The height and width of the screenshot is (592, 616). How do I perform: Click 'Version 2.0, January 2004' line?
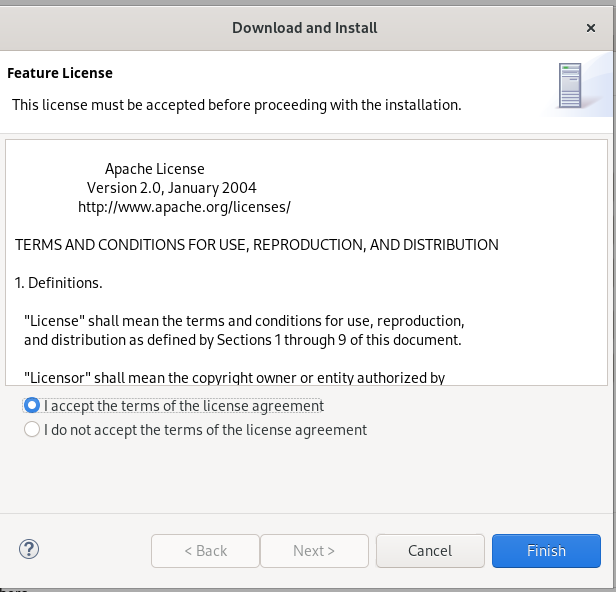point(171,188)
